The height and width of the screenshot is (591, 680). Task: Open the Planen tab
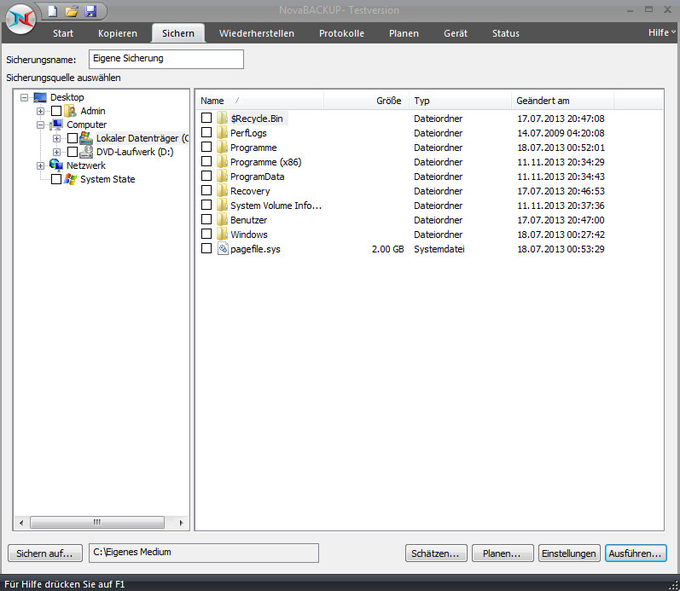[404, 33]
